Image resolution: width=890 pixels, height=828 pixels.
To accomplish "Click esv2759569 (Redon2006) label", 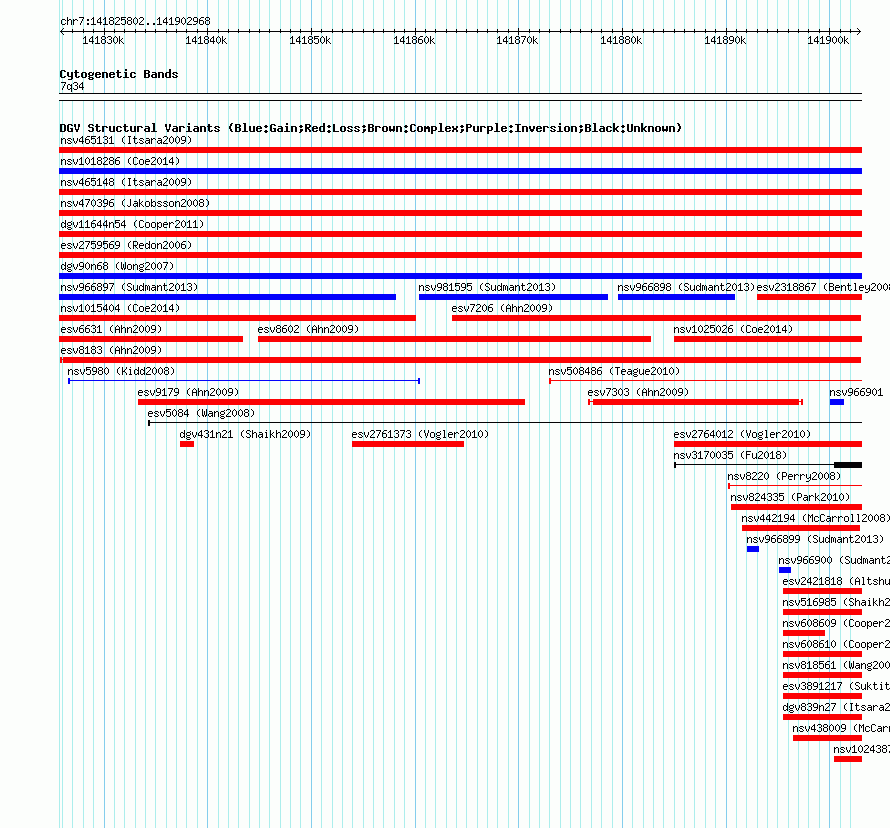I will click(126, 245).
